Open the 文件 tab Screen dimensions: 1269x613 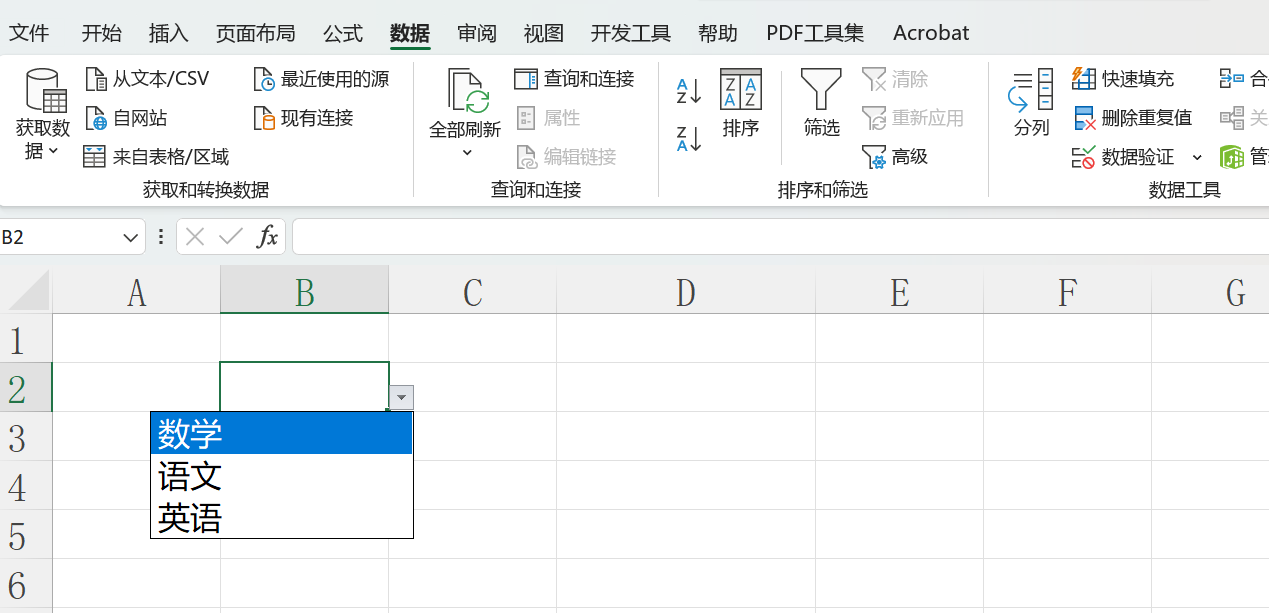click(x=29, y=33)
